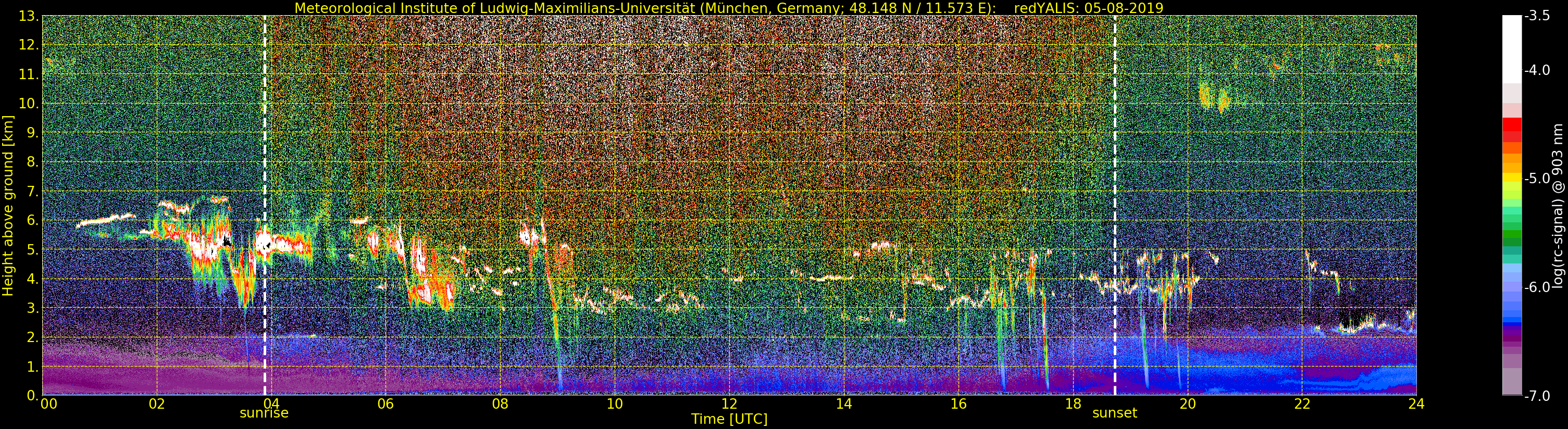Click the 'sunset' label below the time axis
This screenshot has width=1568, height=429.
[x=1114, y=413]
